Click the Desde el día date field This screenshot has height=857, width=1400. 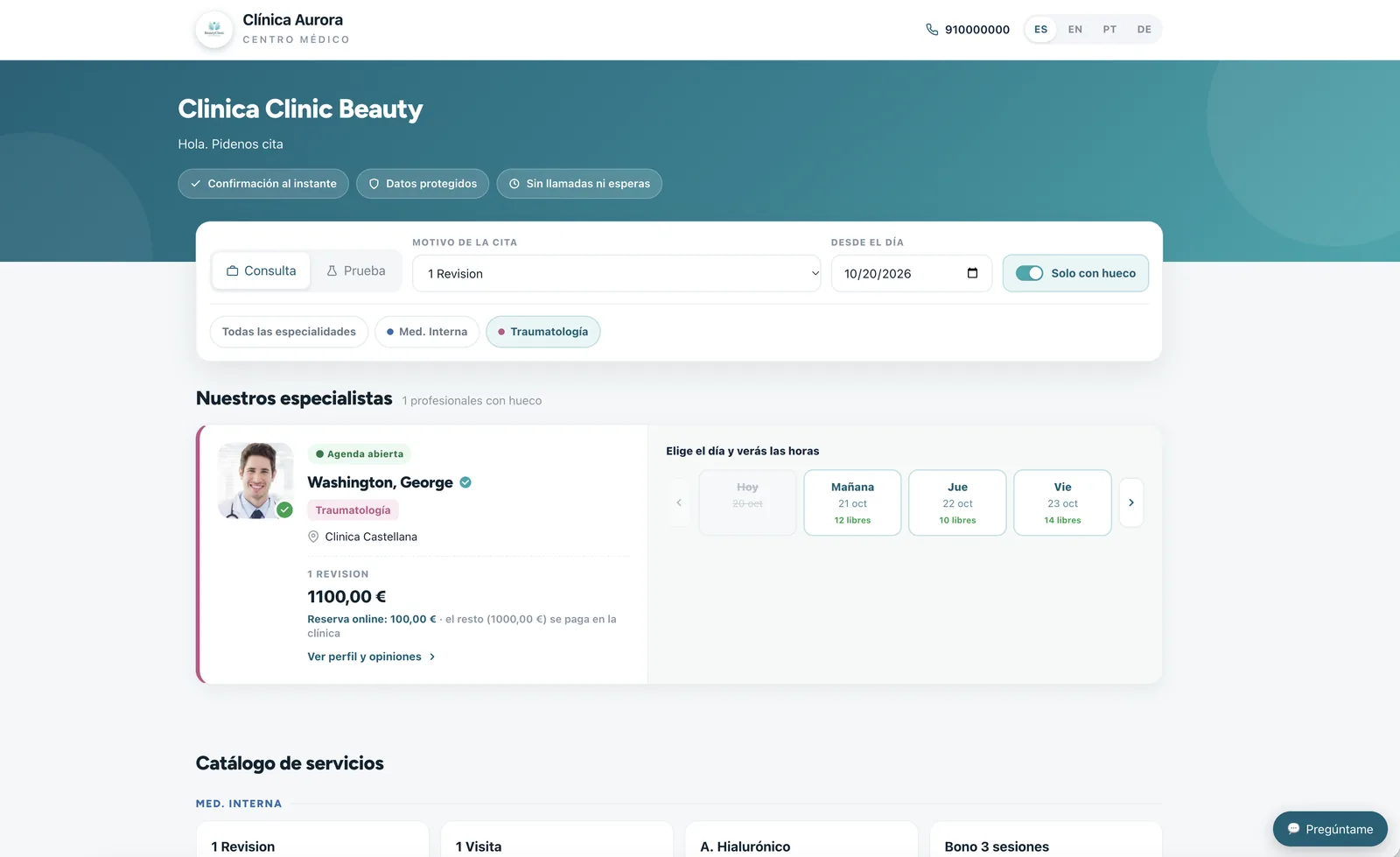[x=911, y=273]
